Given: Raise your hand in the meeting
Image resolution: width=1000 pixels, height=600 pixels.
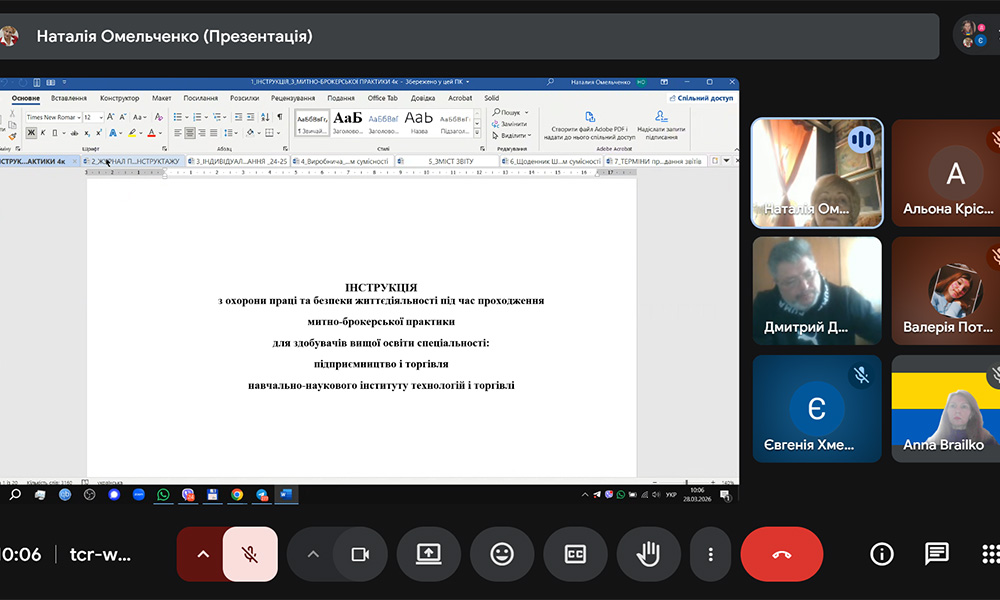Looking at the screenshot, I should tap(648, 554).
